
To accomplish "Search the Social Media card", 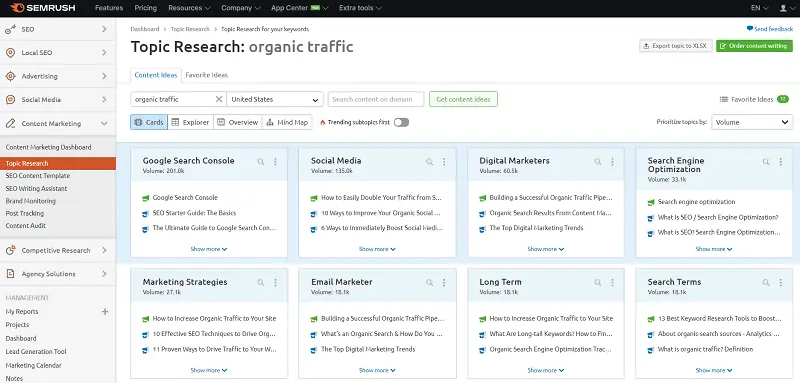I will 429,162.
